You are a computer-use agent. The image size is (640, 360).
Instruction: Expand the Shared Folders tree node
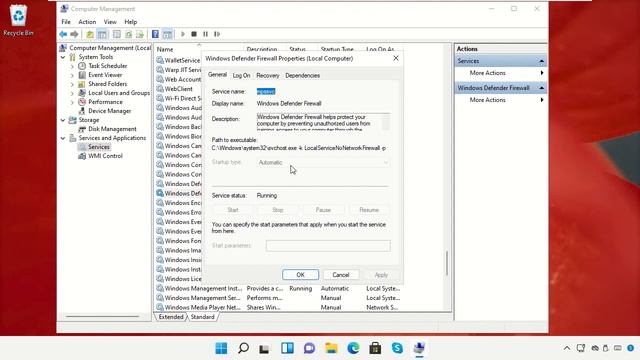(72, 84)
